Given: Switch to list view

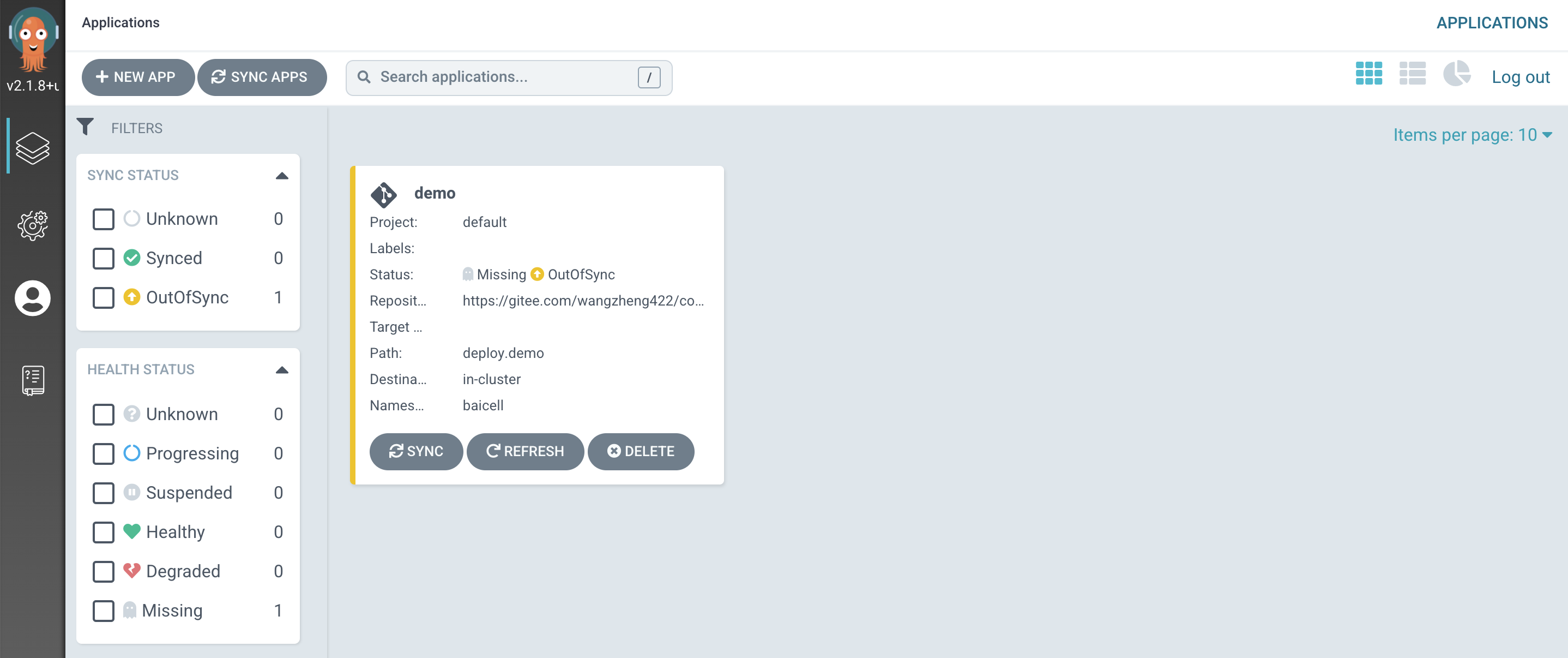Looking at the screenshot, I should tap(1412, 74).
